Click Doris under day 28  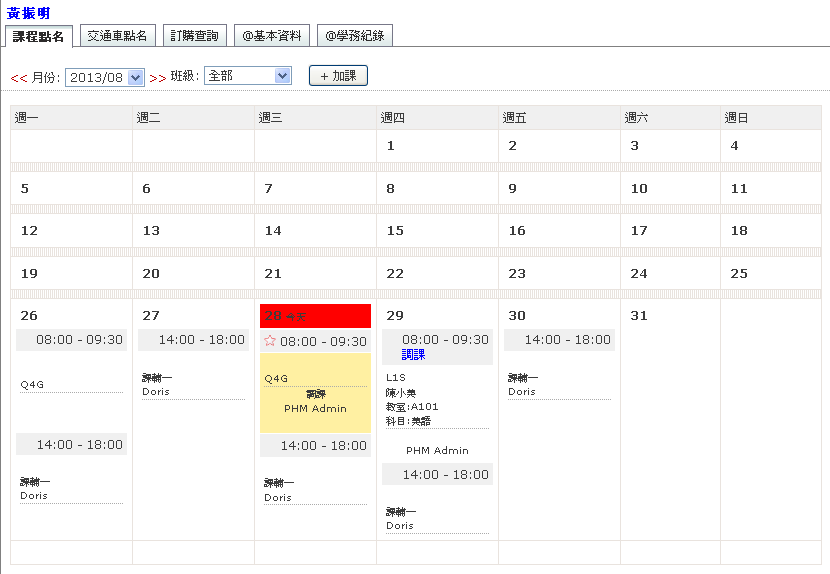click(x=278, y=498)
